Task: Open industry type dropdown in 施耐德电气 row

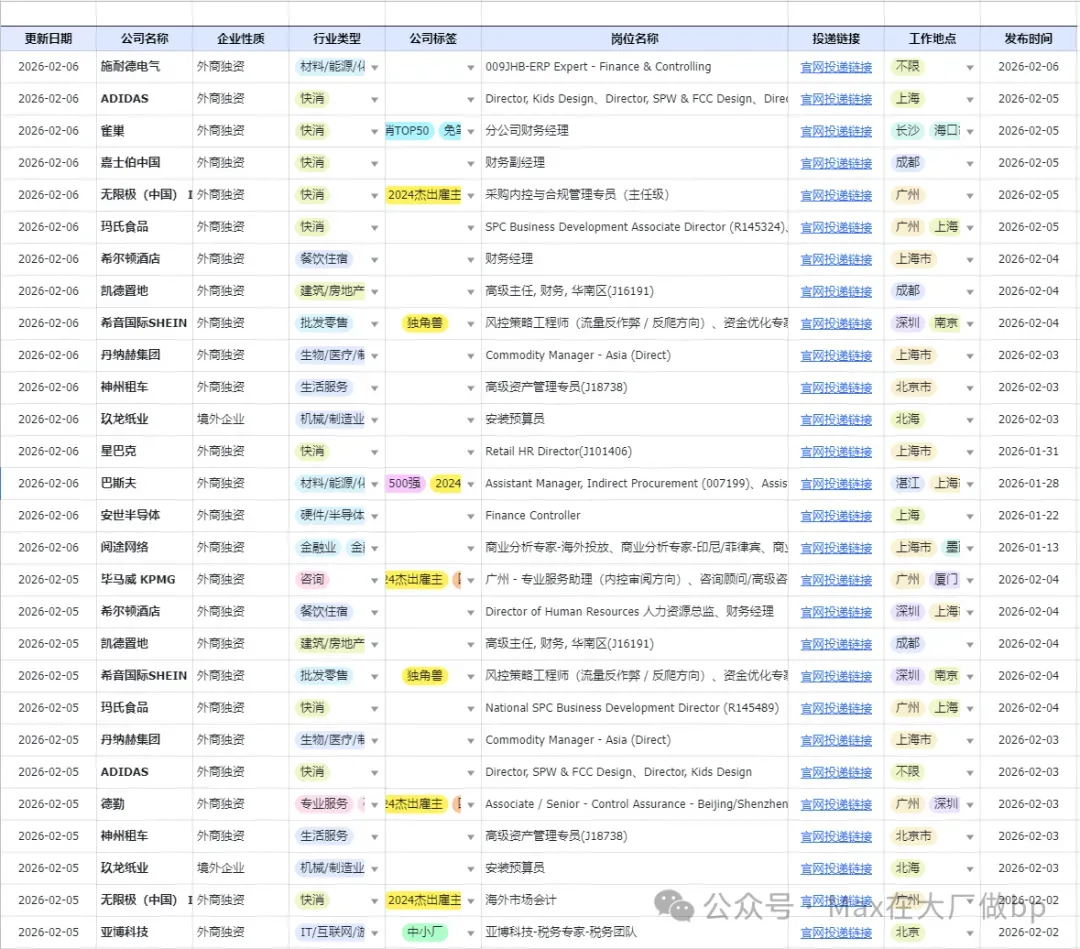Action: tap(375, 67)
